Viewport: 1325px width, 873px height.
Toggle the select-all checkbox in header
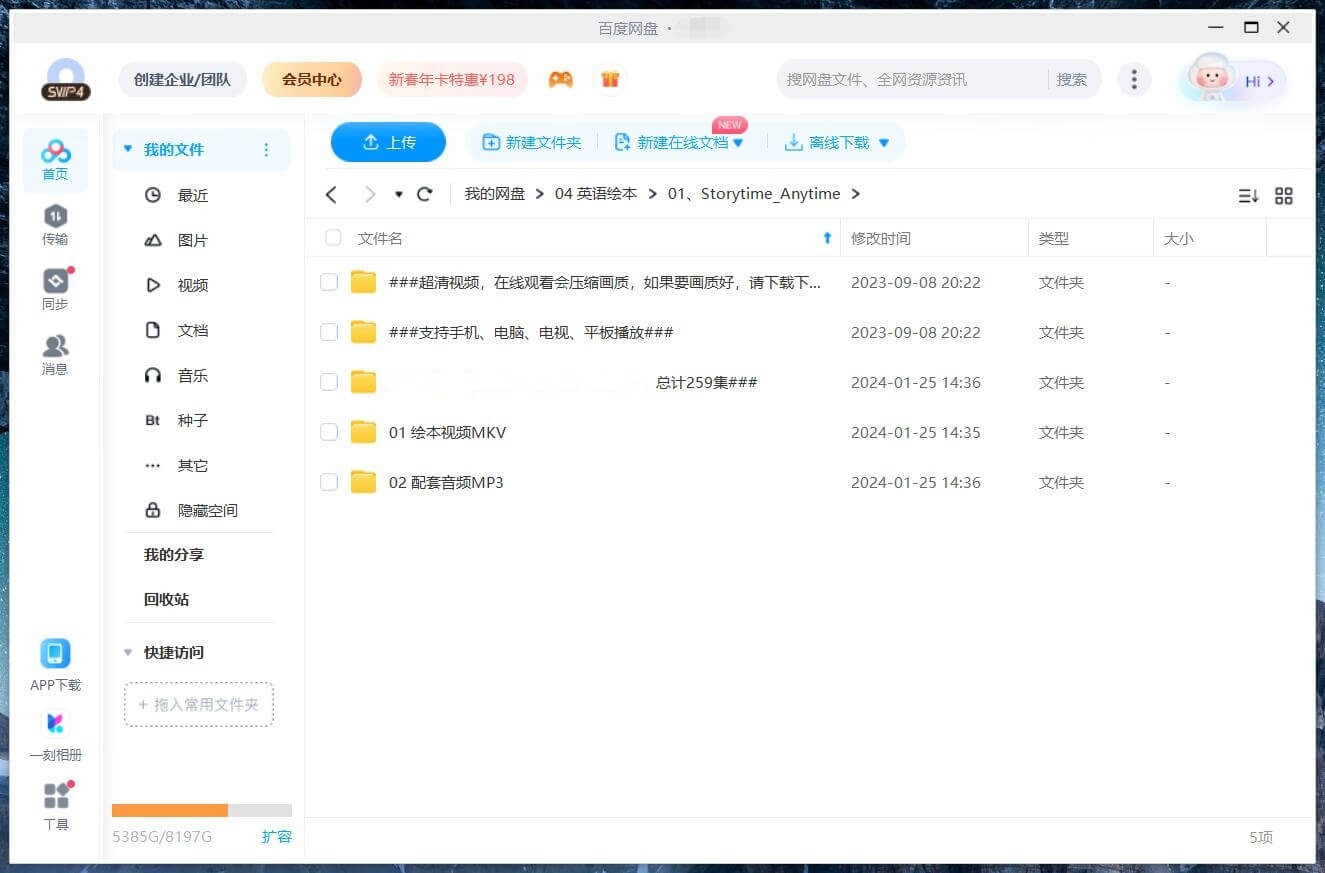[333, 238]
